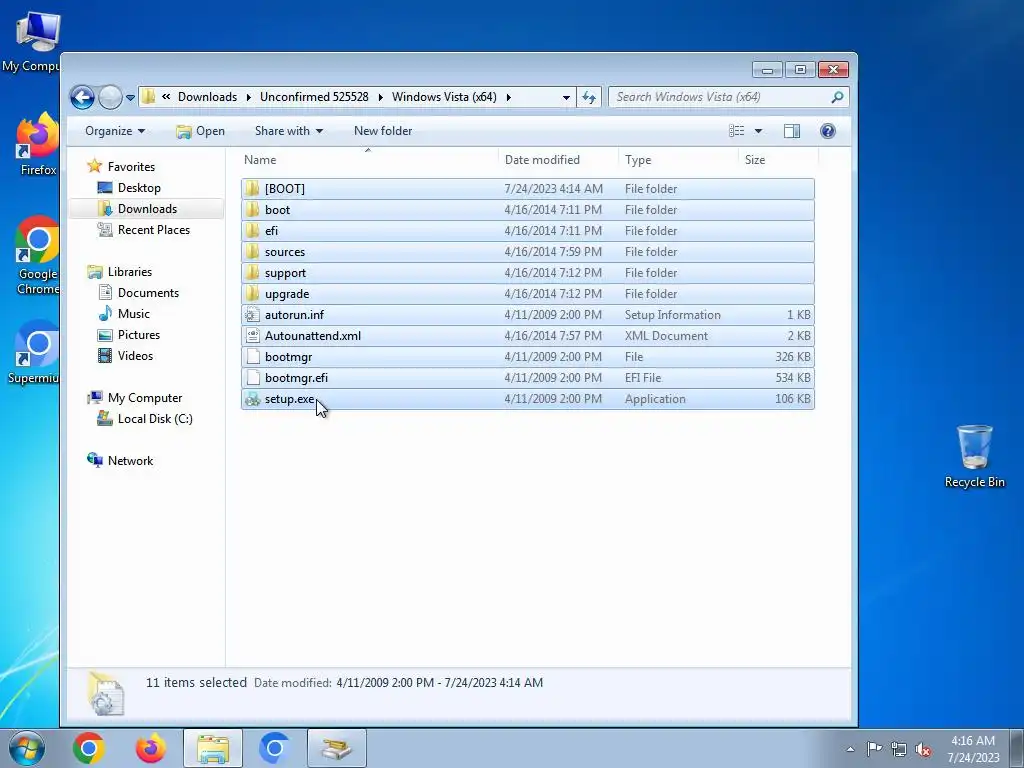Launch Firefox from the taskbar
Screen dimensions: 1024x768
[151, 748]
